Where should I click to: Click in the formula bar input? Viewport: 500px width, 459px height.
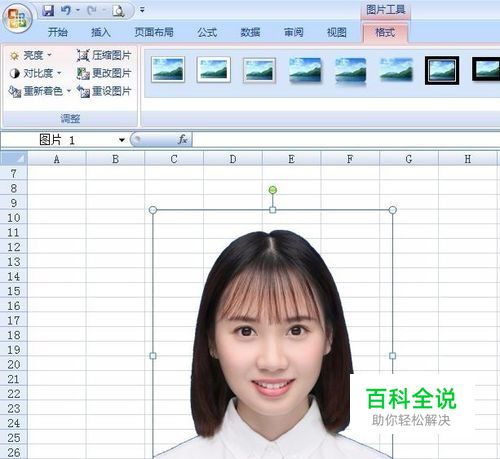click(346, 140)
